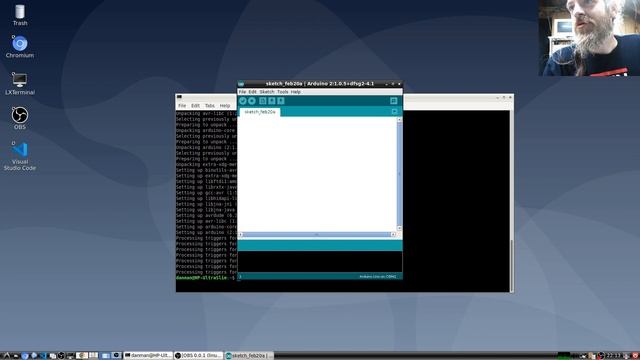Click the Visual Studio Code desktop icon
640x360 pixels.
point(20,156)
